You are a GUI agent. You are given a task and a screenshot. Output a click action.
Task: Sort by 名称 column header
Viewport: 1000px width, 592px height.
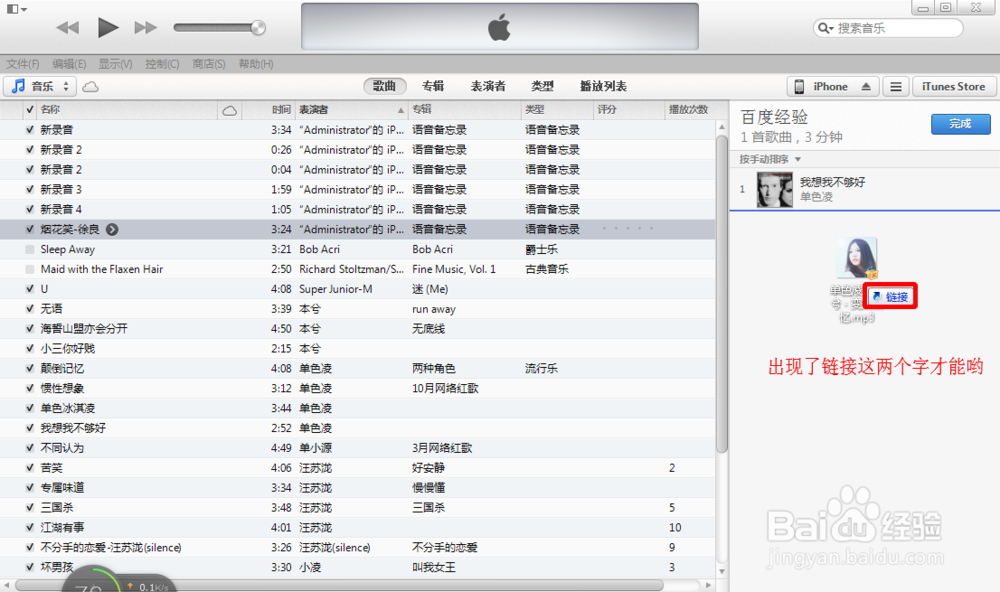128,110
